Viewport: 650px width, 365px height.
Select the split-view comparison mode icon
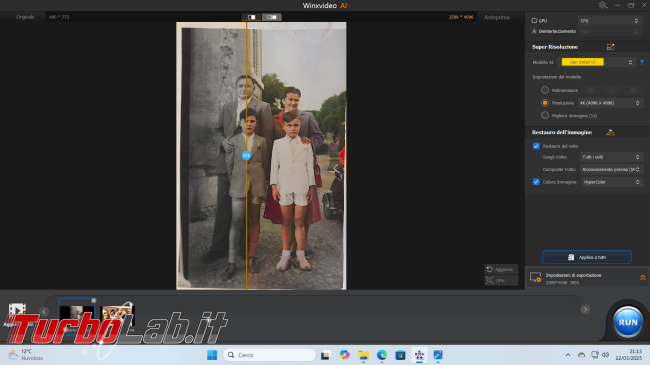[x=252, y=17]
